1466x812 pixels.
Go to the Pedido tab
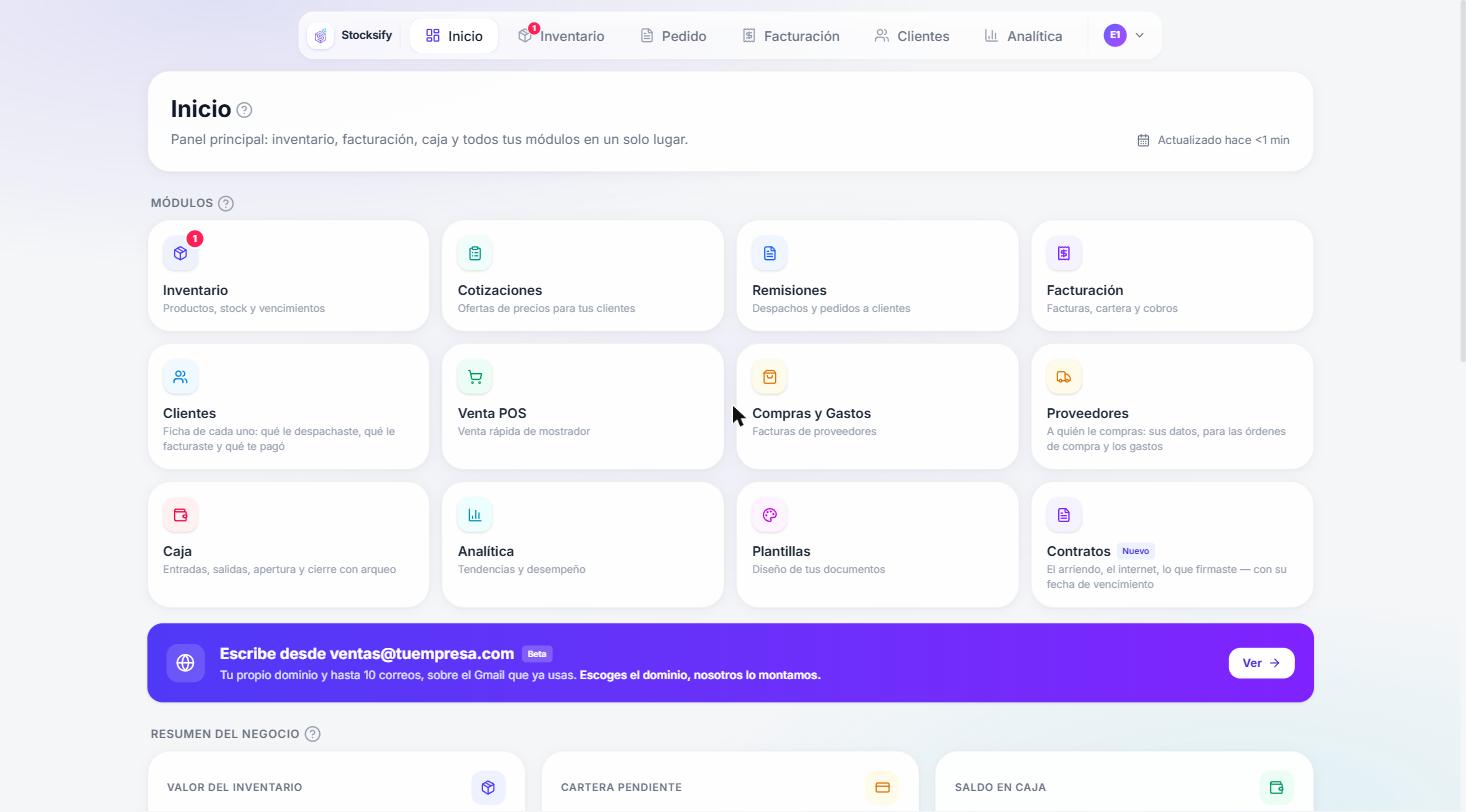pos(673,36)
